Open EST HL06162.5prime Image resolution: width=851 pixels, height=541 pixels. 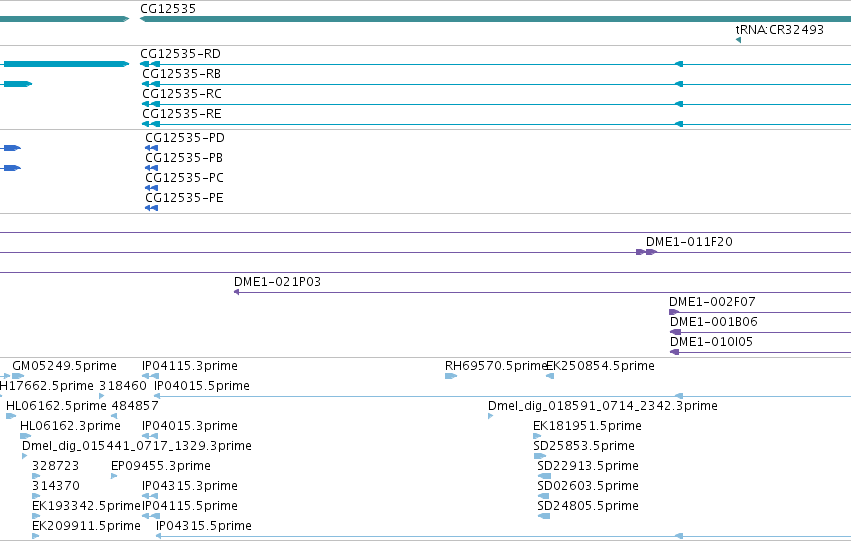coord(56,406)
